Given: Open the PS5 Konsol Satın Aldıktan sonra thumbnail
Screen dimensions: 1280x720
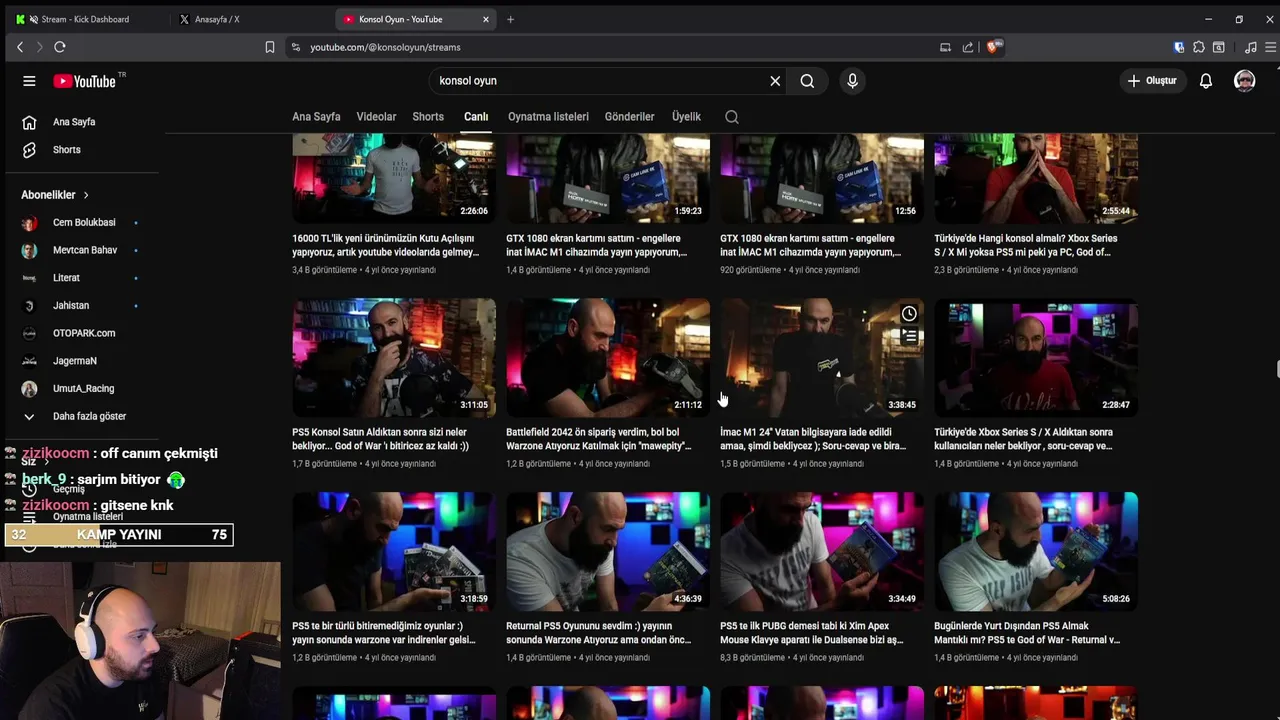Looking at the screenshot, I should (x=394, y=357).
